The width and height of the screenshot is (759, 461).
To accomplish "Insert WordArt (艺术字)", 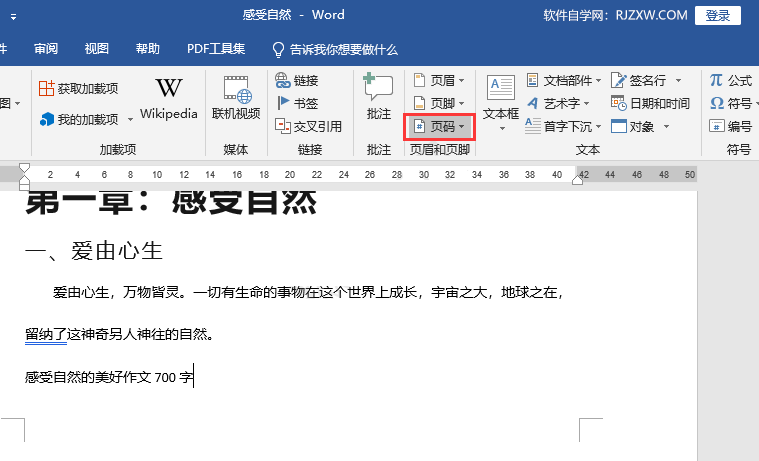I will [x=558, y=103].
